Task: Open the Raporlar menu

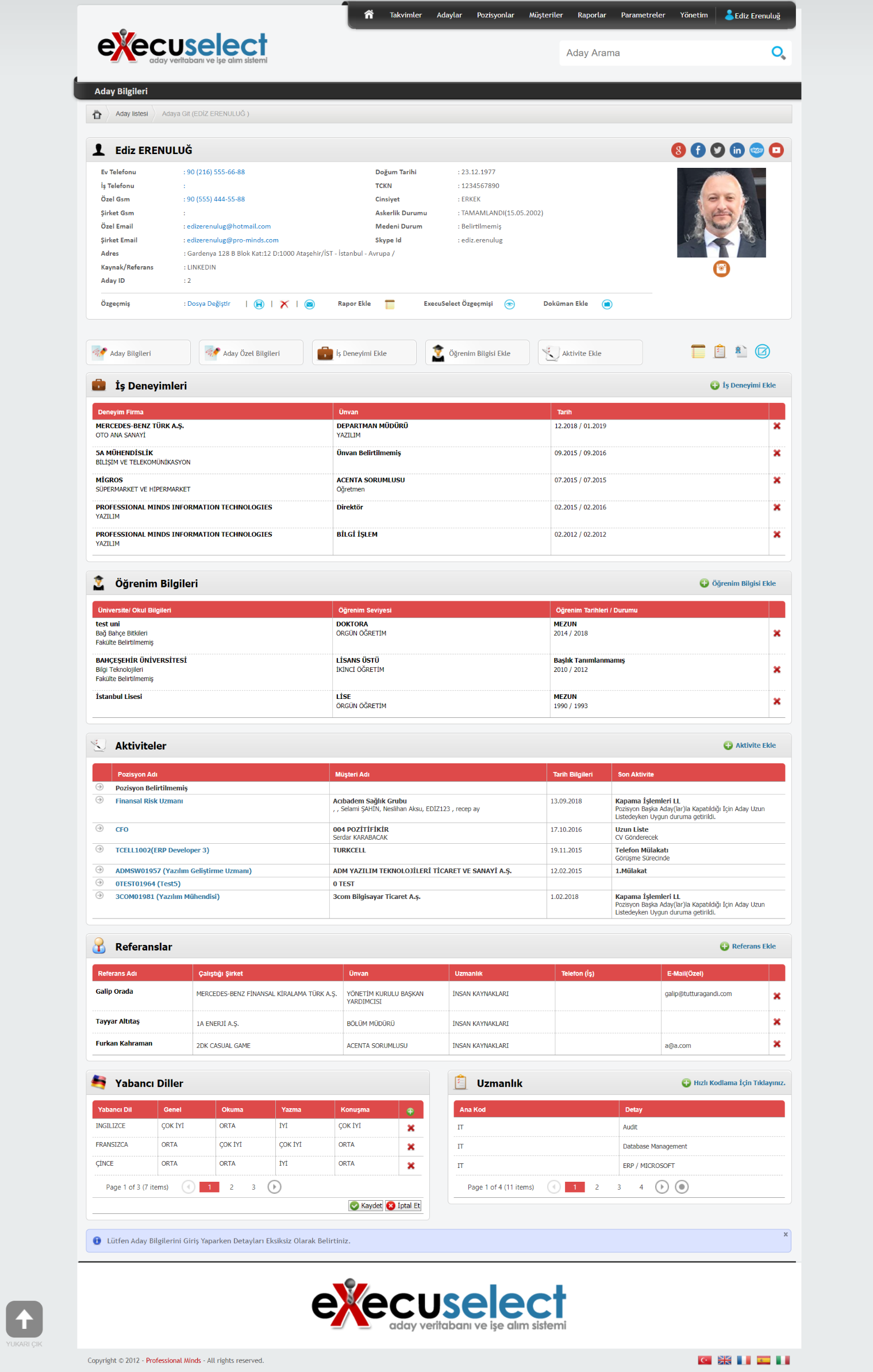Action: tap(591, 16)
